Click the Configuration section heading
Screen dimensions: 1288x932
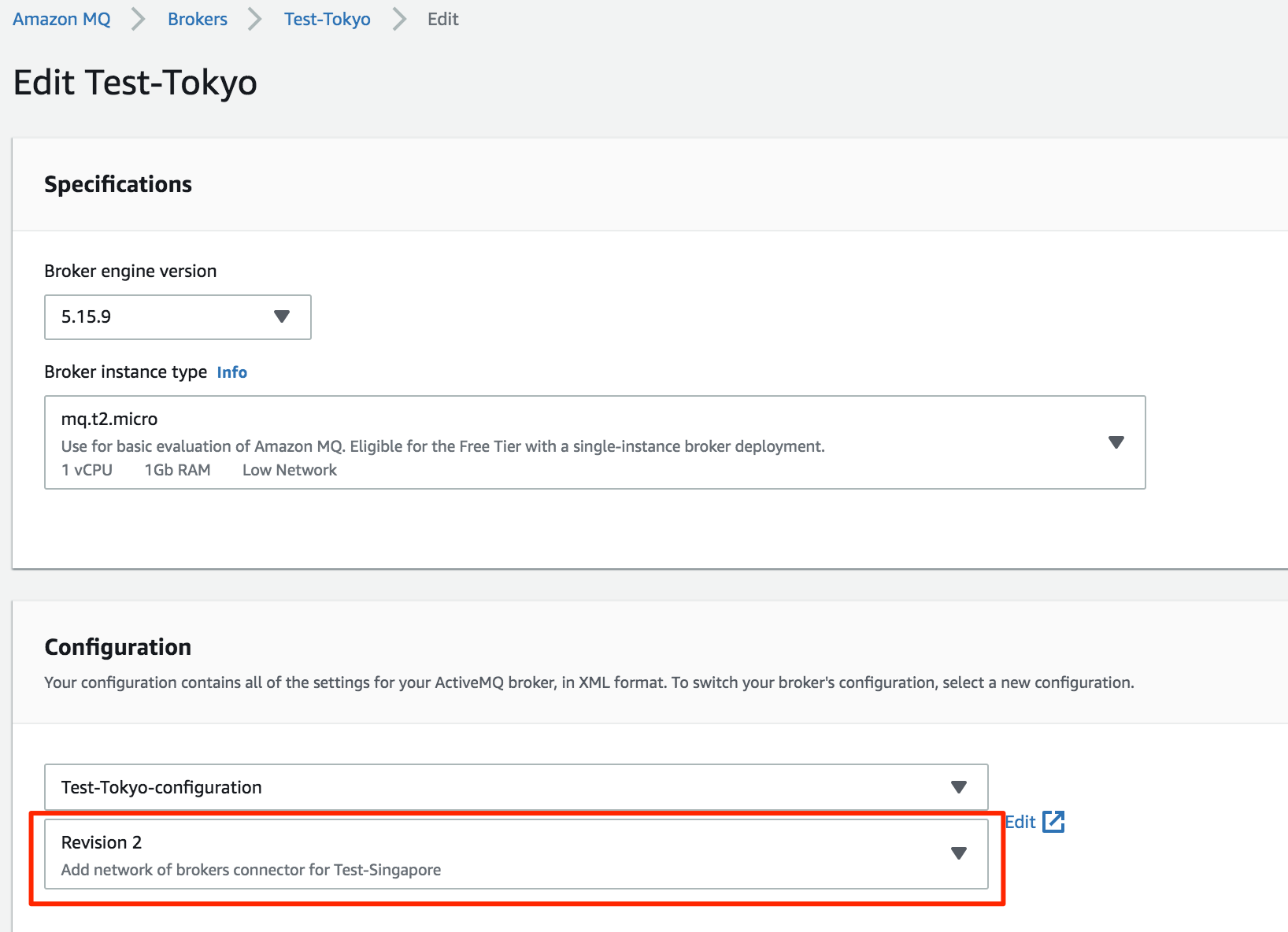(x=118, y=647)
